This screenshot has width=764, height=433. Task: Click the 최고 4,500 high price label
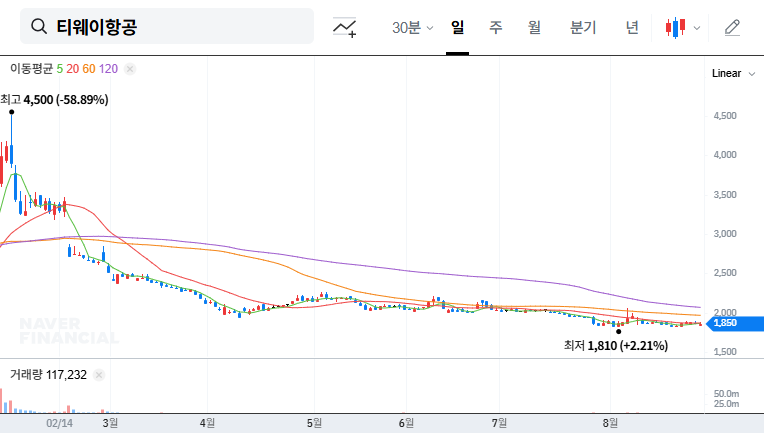coord(54,100)
